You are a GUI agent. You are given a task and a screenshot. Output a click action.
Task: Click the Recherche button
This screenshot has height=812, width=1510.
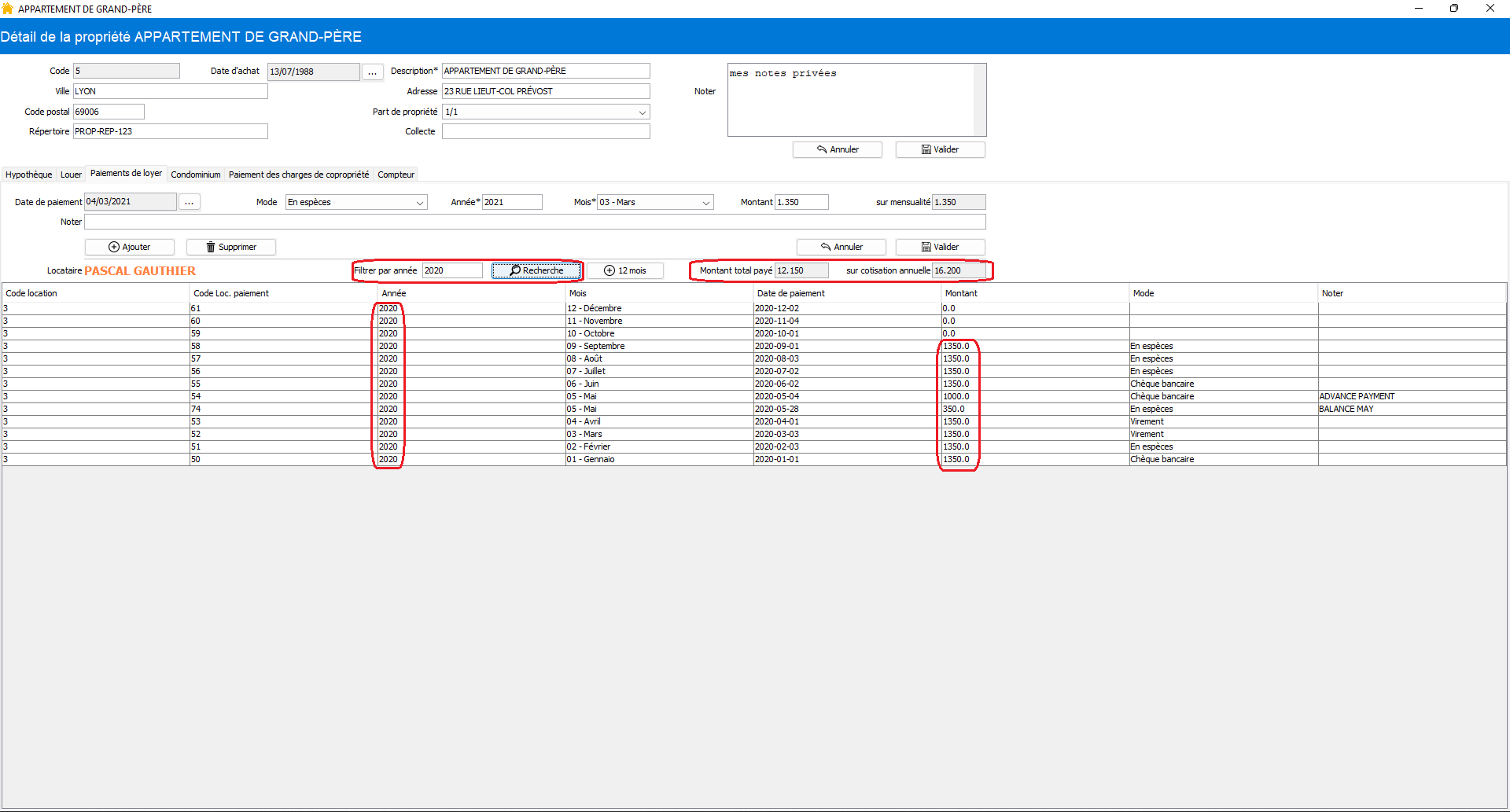pyautogui.click(x=536, y=270)
